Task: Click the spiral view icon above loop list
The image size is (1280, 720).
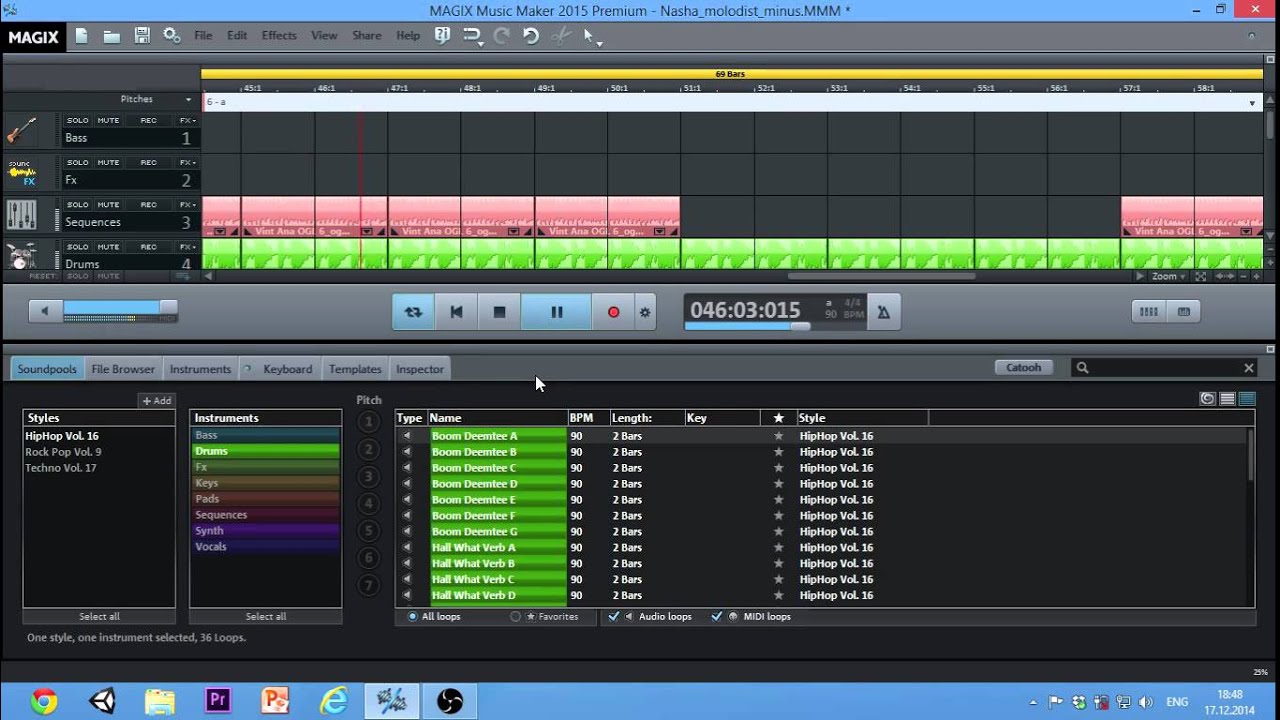Action: [1207, 398]
